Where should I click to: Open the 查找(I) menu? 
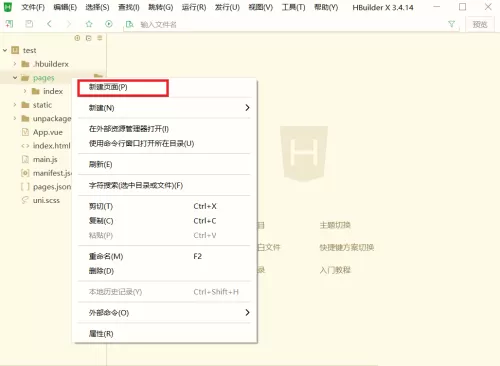coord(129,7)
